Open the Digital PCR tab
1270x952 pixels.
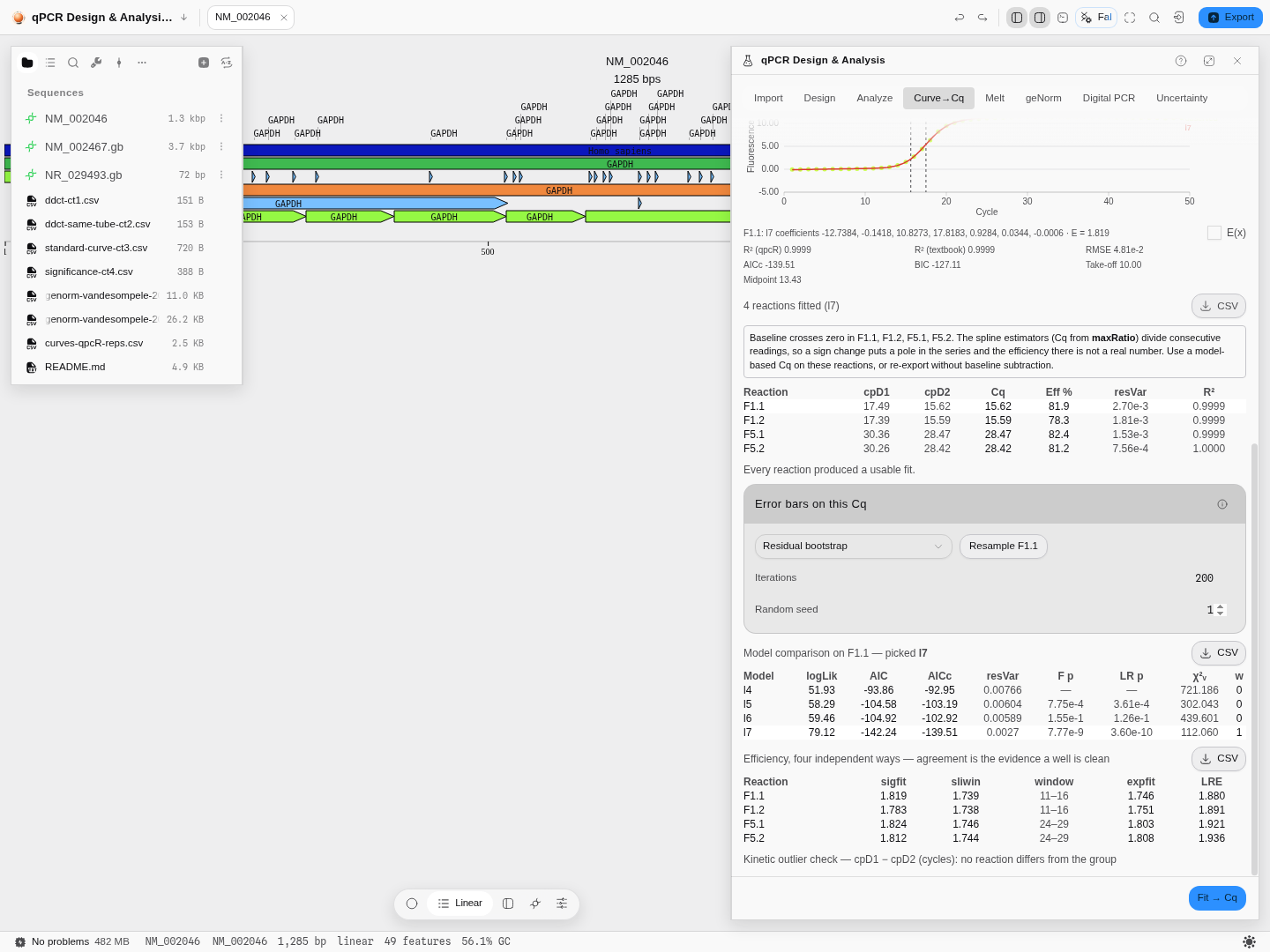coord(1109,98)
